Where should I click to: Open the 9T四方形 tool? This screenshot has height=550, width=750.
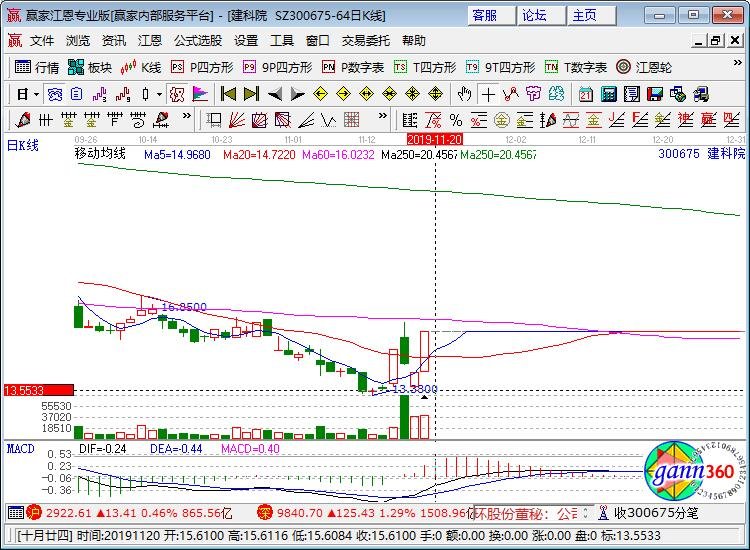(500, 67)
